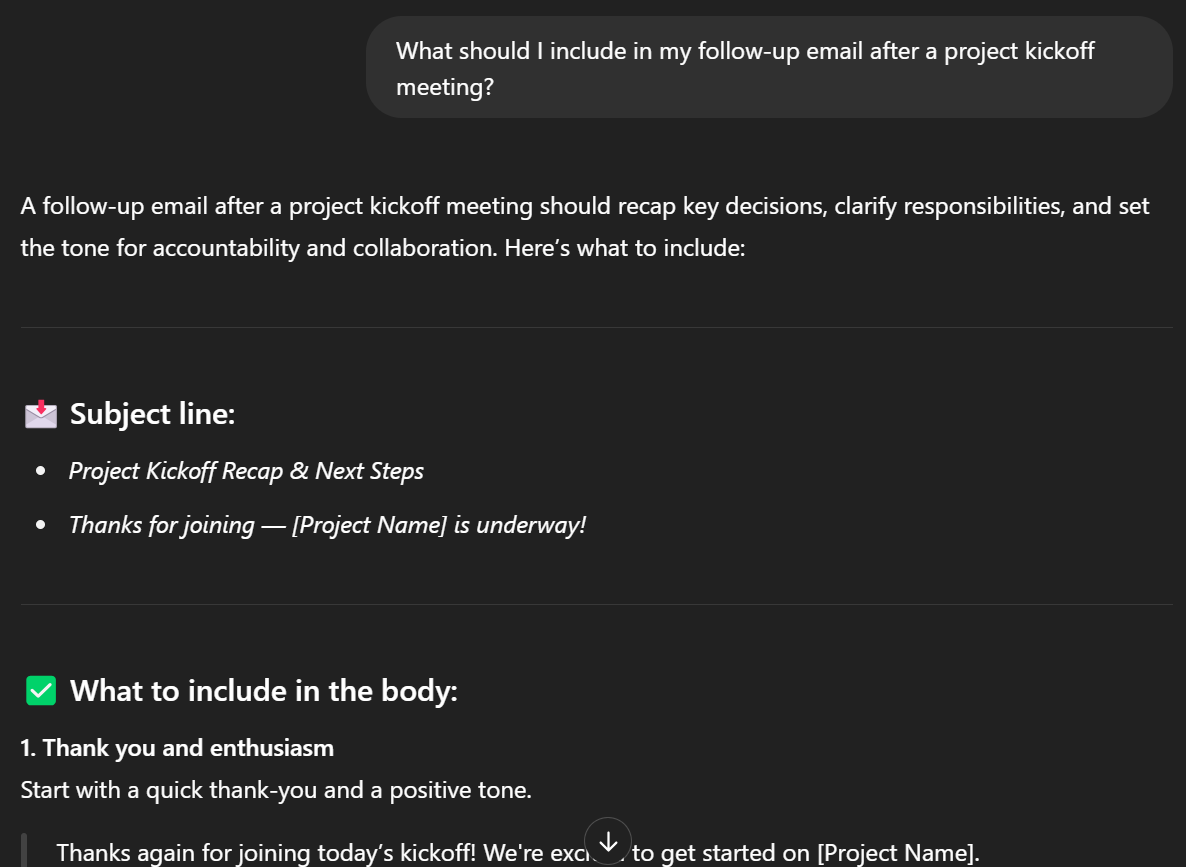Click the divider line above the body section
Viewport: 1186px width, 867px height.
click(x=596, y=604)
